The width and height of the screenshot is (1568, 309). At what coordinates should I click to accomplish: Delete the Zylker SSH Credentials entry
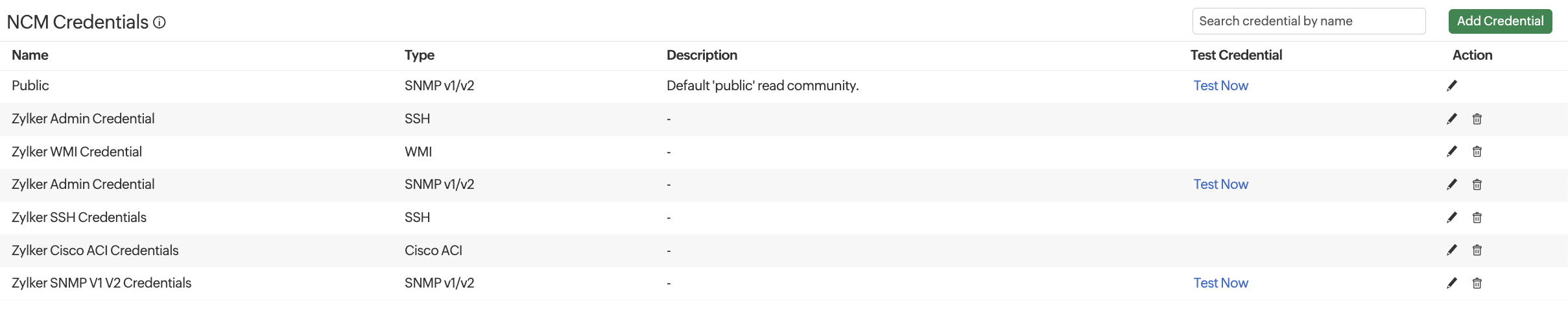point(1477,217)
